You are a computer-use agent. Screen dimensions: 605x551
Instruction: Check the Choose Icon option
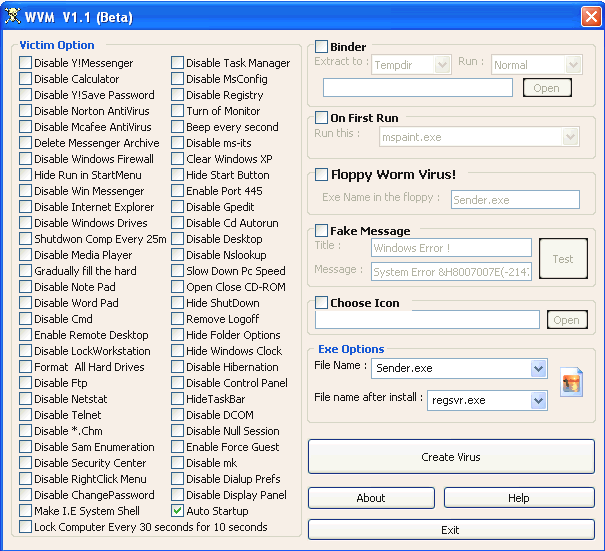(x=322, y=303)
